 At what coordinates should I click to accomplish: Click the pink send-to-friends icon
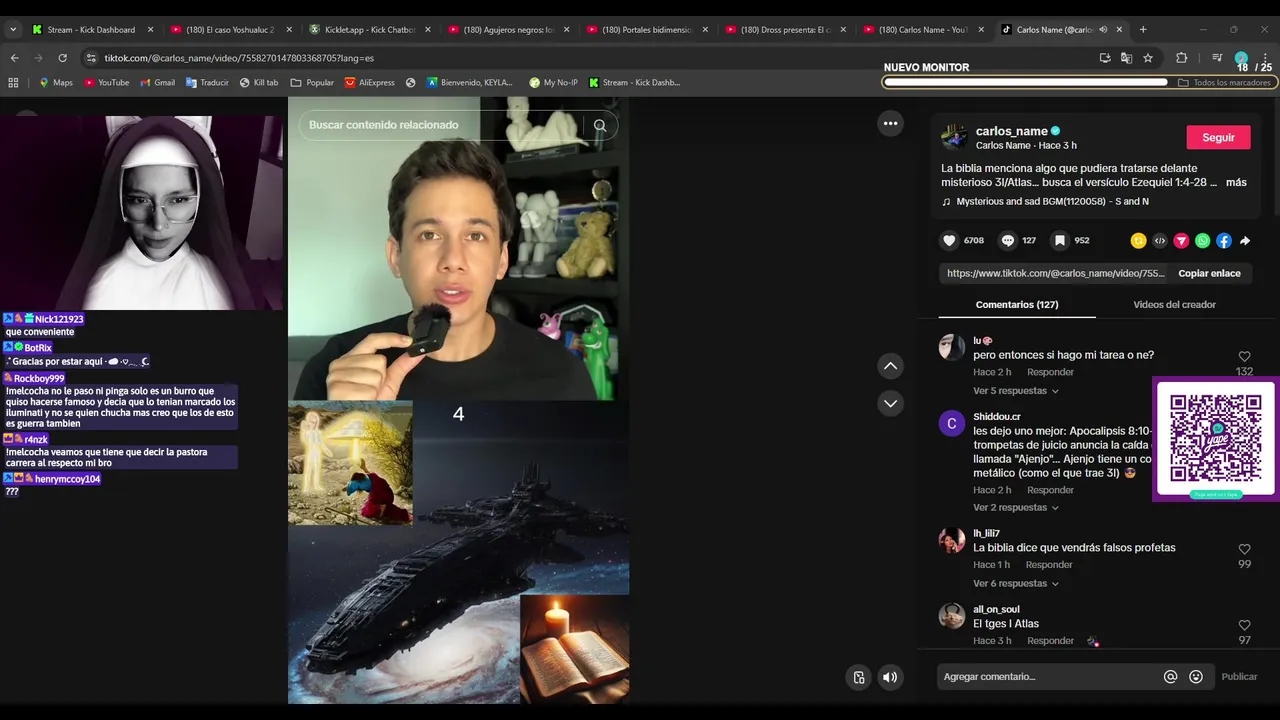[1181, 241]
